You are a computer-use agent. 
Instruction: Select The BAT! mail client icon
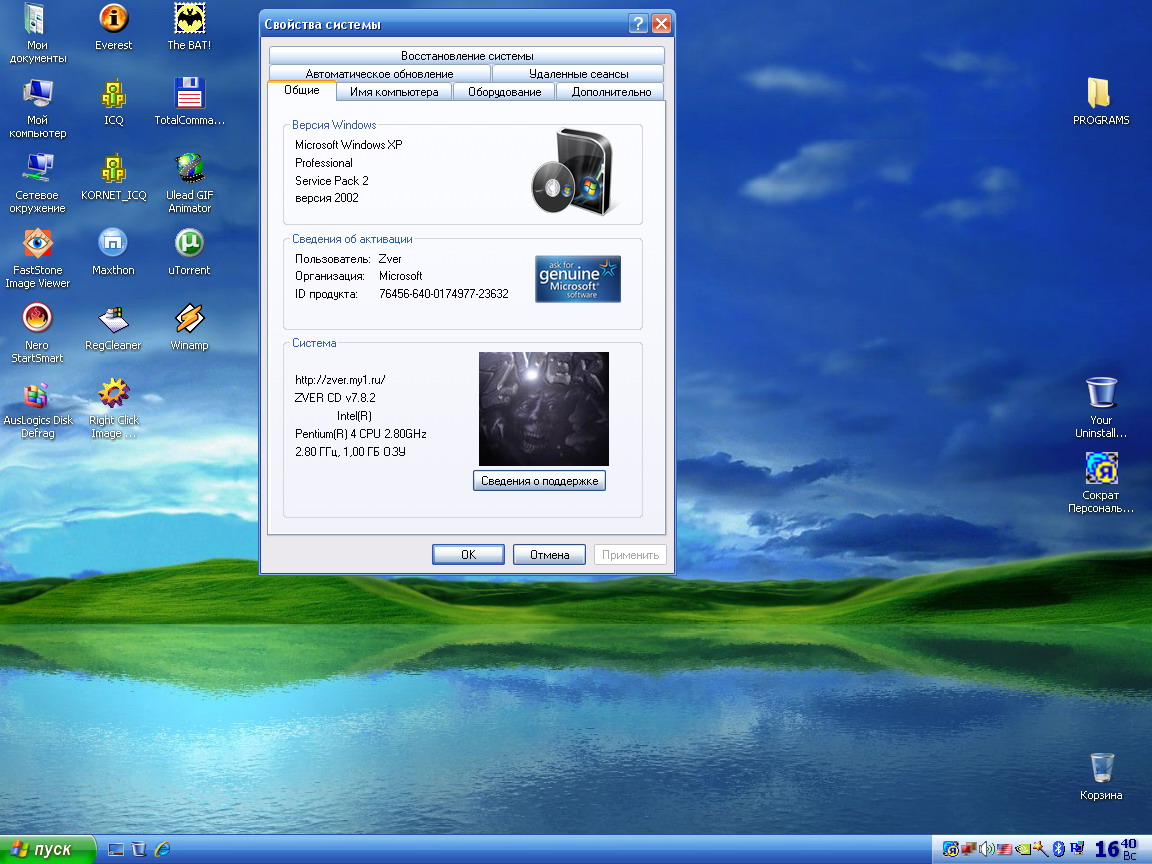point(189,26)
